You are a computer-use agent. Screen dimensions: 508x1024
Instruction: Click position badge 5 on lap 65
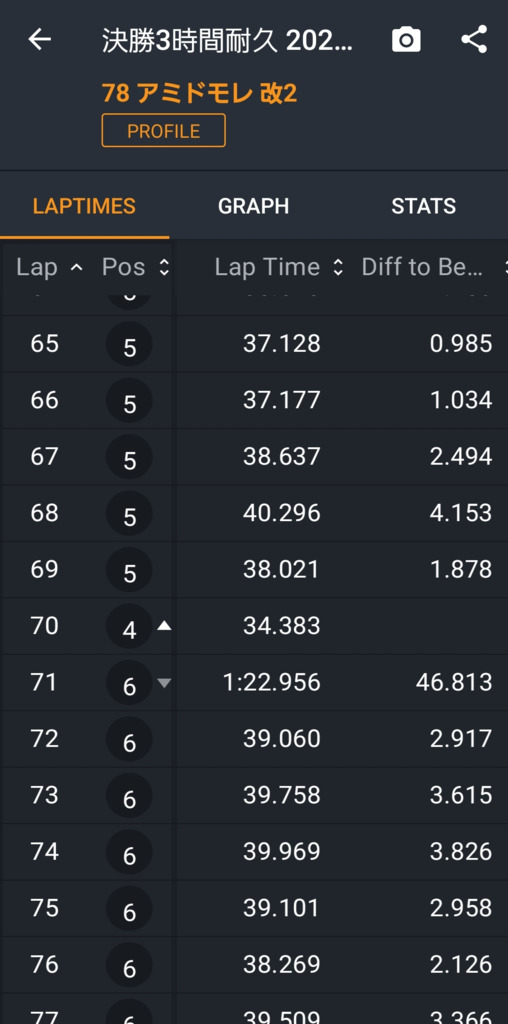129,344
